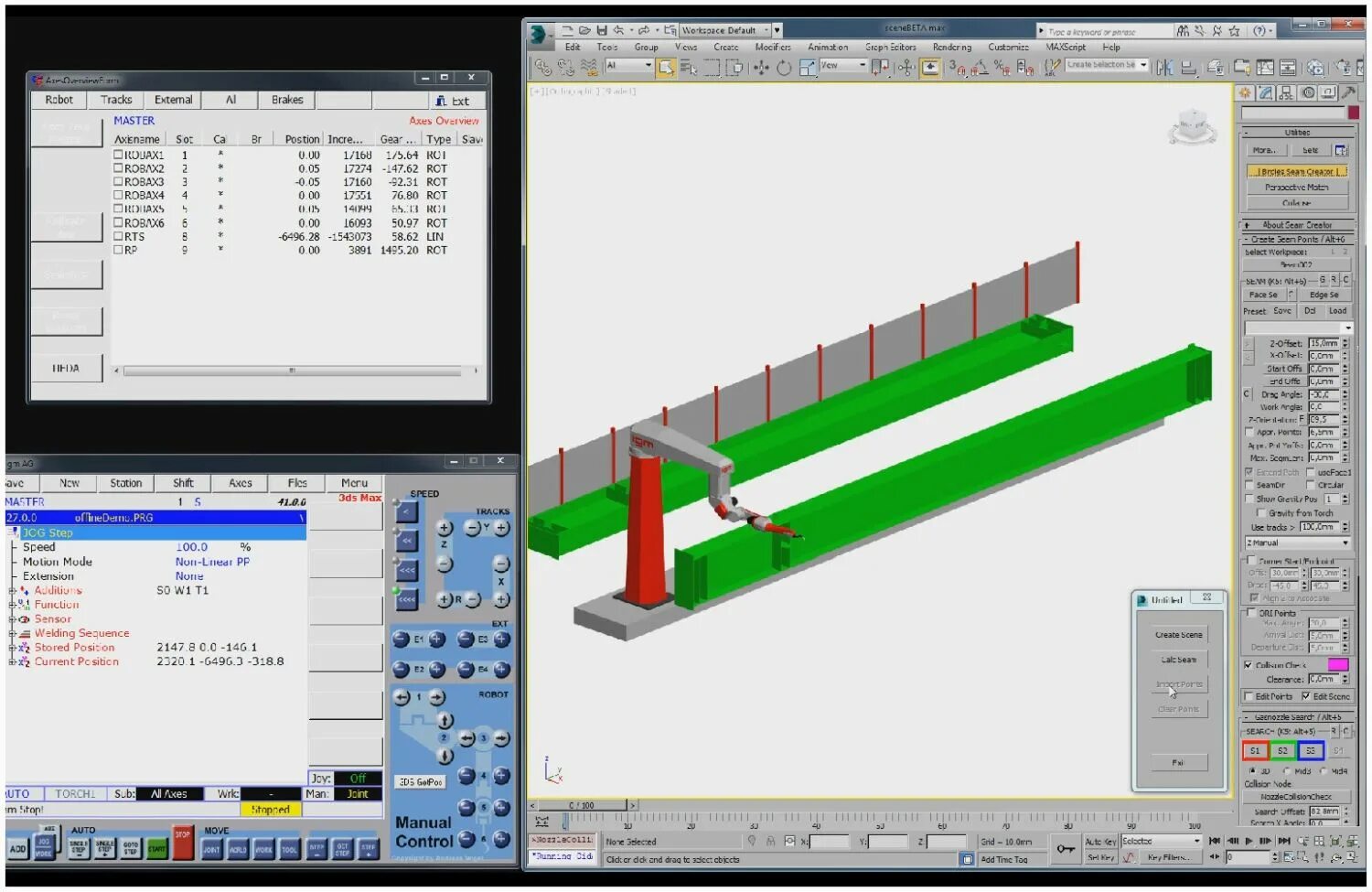The width and height of the screenshot is (1372, 892).
Task: Click the Z-Offset value field
Action: 1324,344
